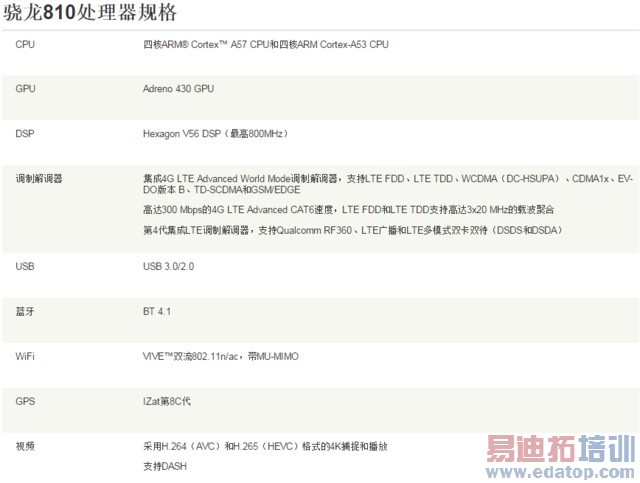Click the H.264 and H.265 4K video line

tap(265, 446)
